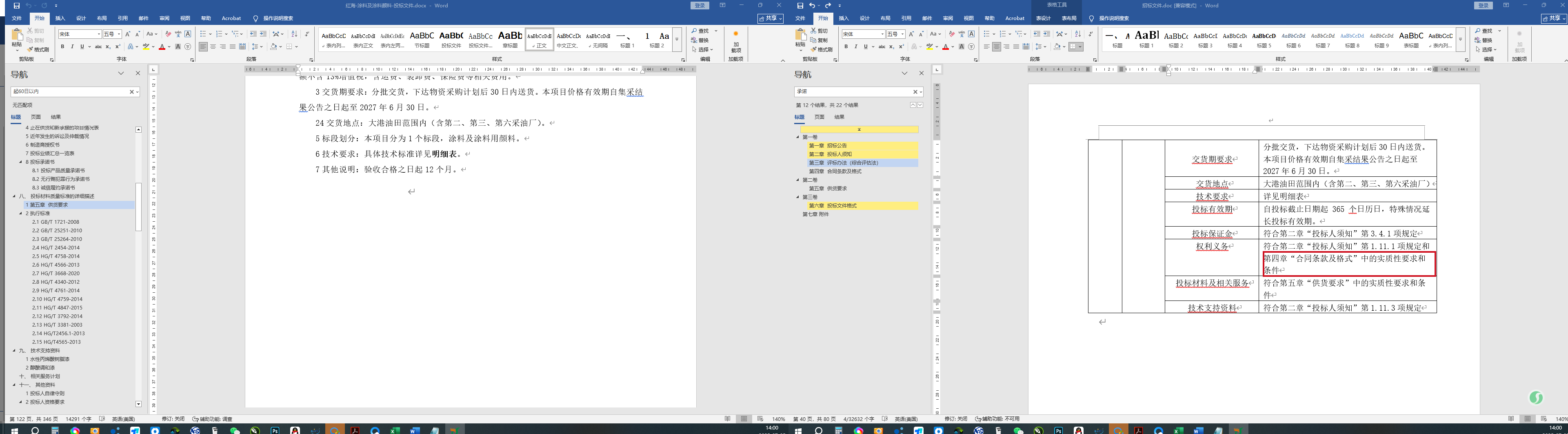1568x434 pixels.
Task: Click format painter 格式刷 in left Word window
Action: [38, 49]
